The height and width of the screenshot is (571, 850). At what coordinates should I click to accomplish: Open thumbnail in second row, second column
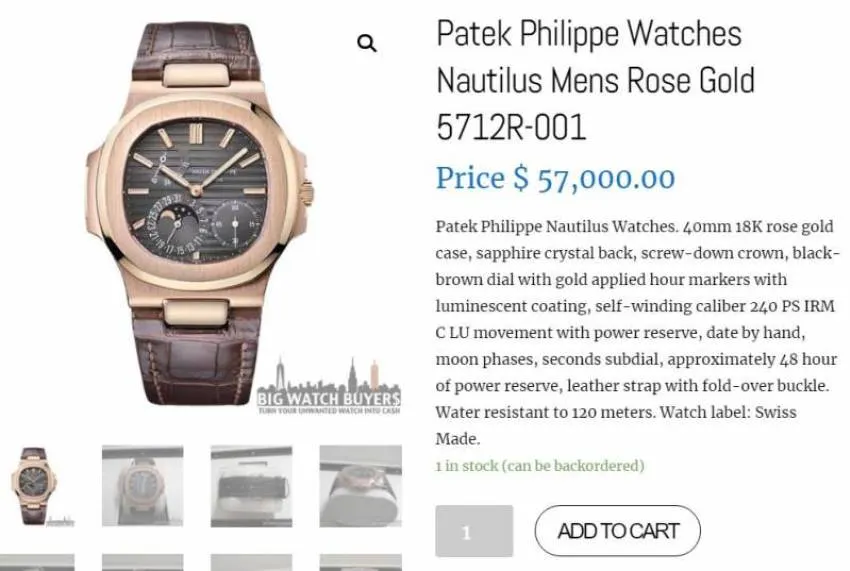(x=143, y=562)
